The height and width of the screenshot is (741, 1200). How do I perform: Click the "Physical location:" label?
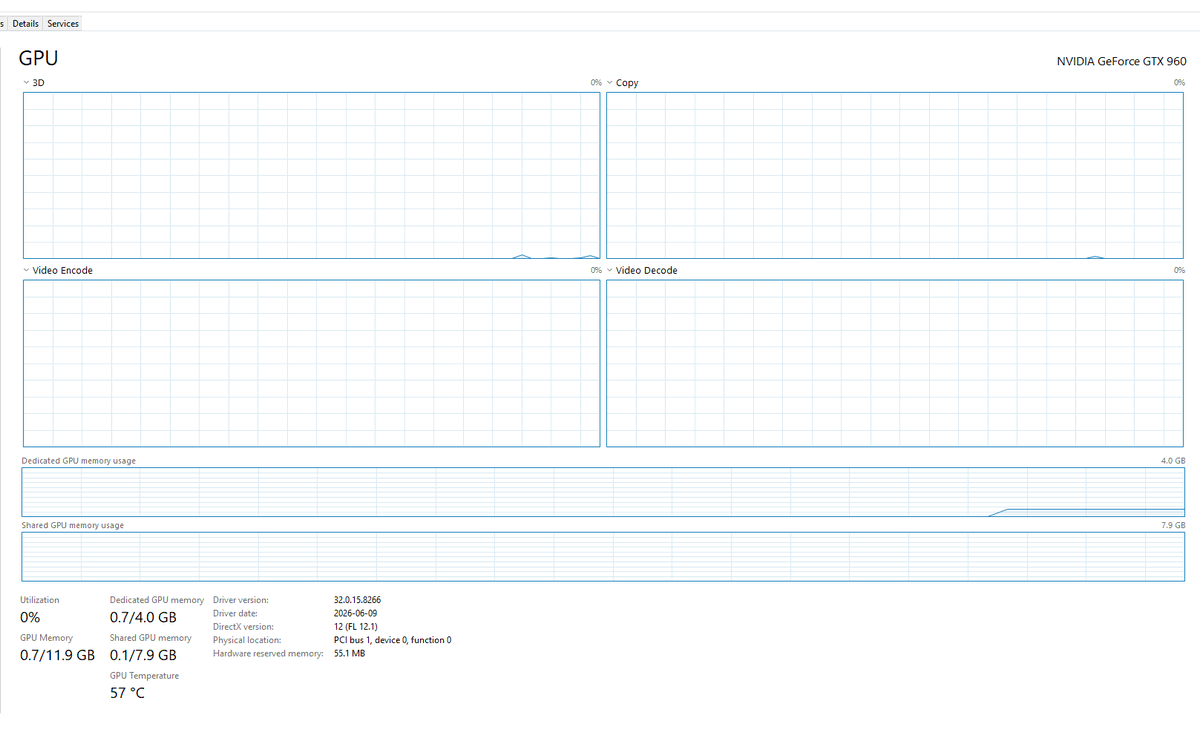[247, 640]
